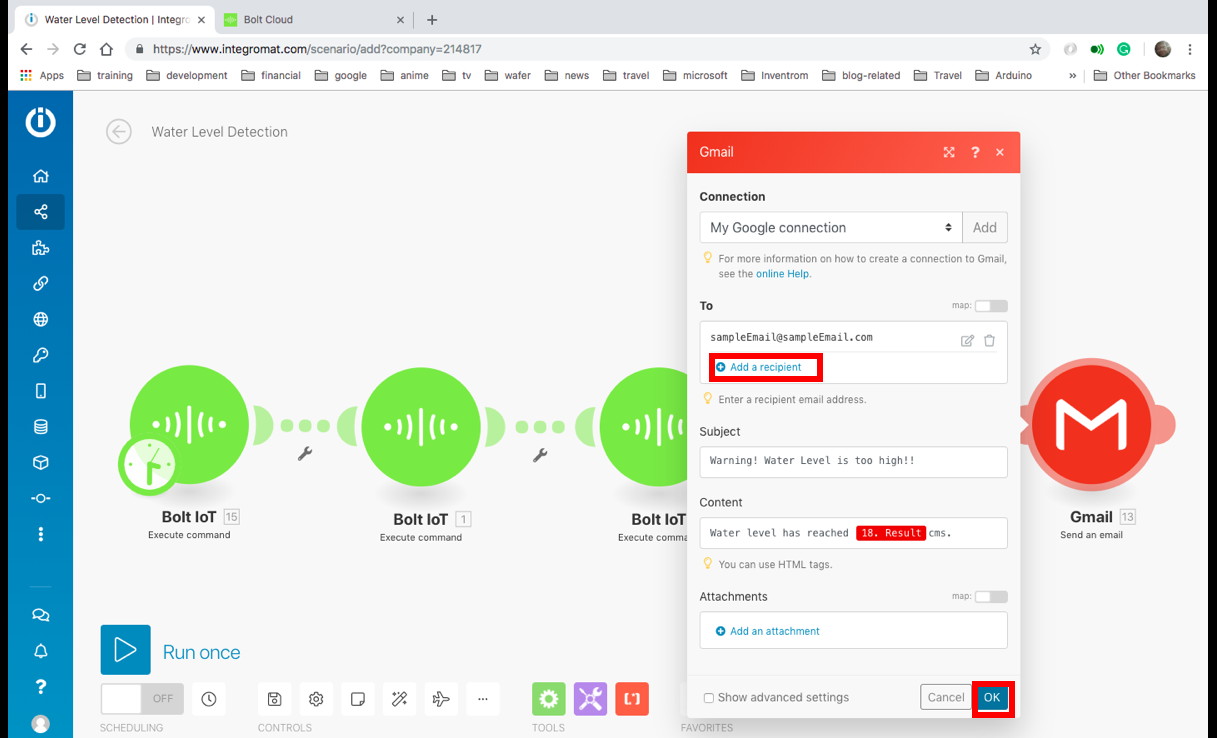This screenshot has height=738, width=1217.
Task: Open the Scenarios section in the sidebar
Action: (40, 212)
